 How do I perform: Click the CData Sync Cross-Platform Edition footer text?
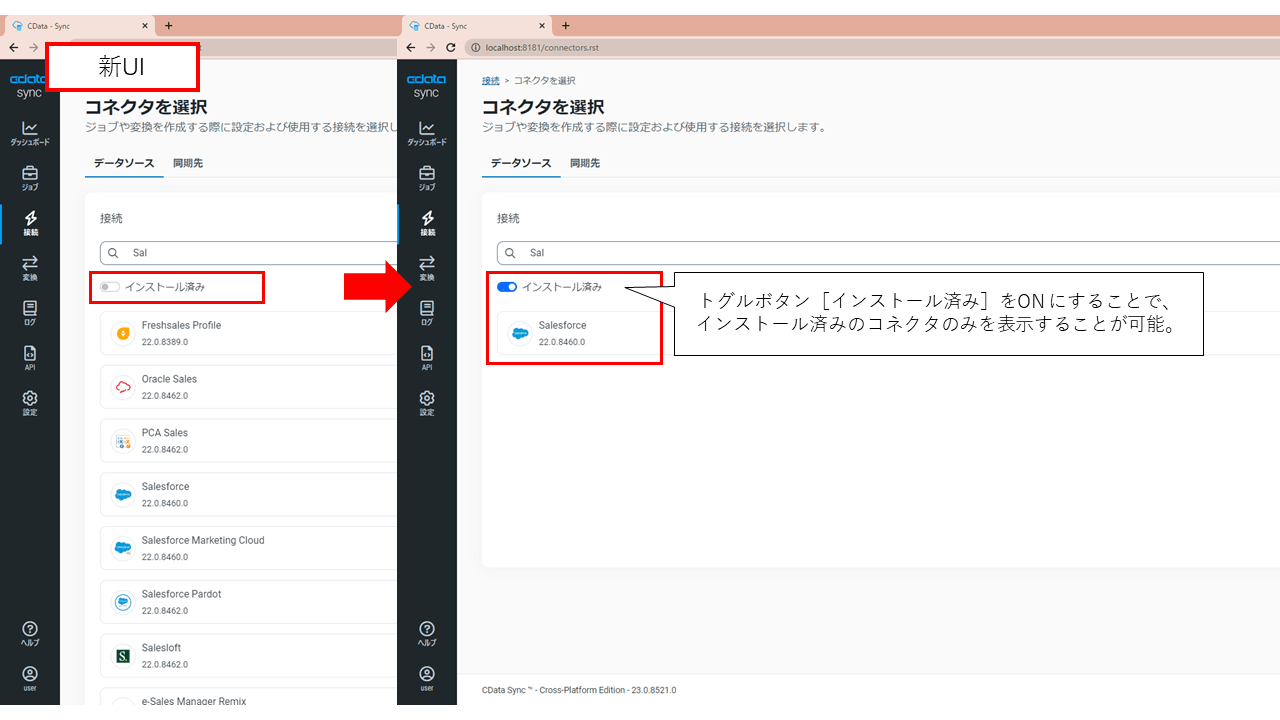[x=579, y=690]
